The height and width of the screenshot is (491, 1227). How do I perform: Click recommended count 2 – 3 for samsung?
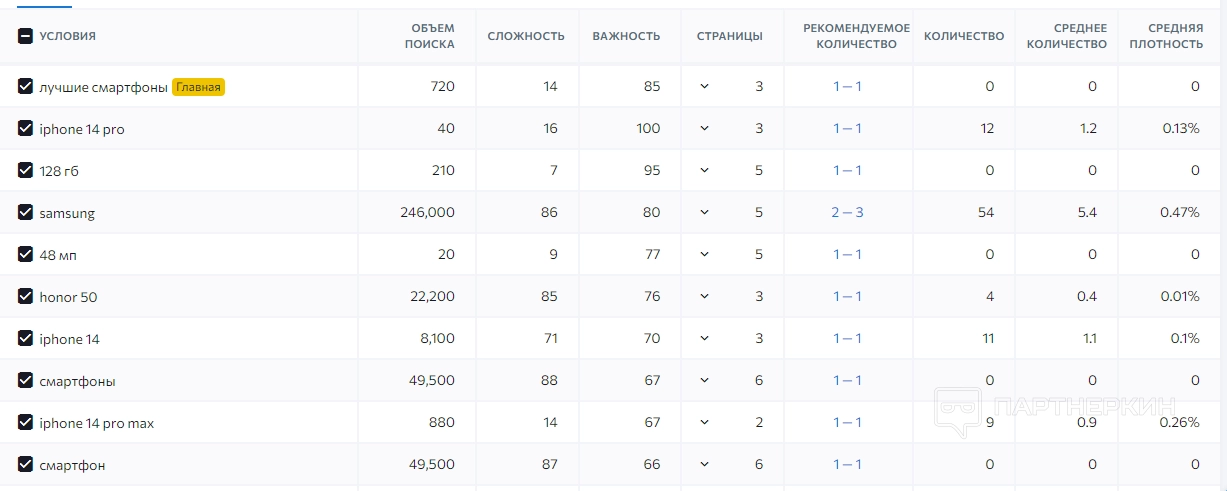847,213
